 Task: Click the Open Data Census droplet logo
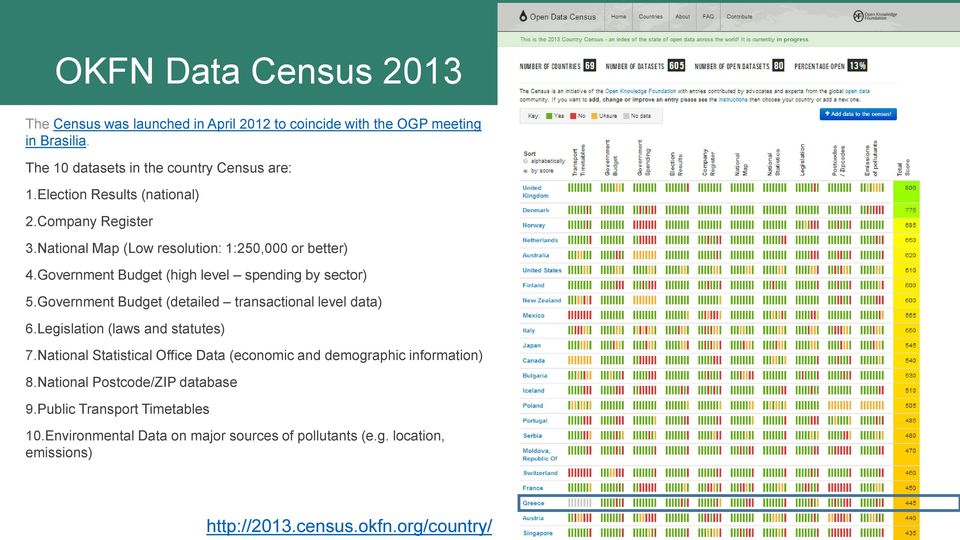pos(523,16)
